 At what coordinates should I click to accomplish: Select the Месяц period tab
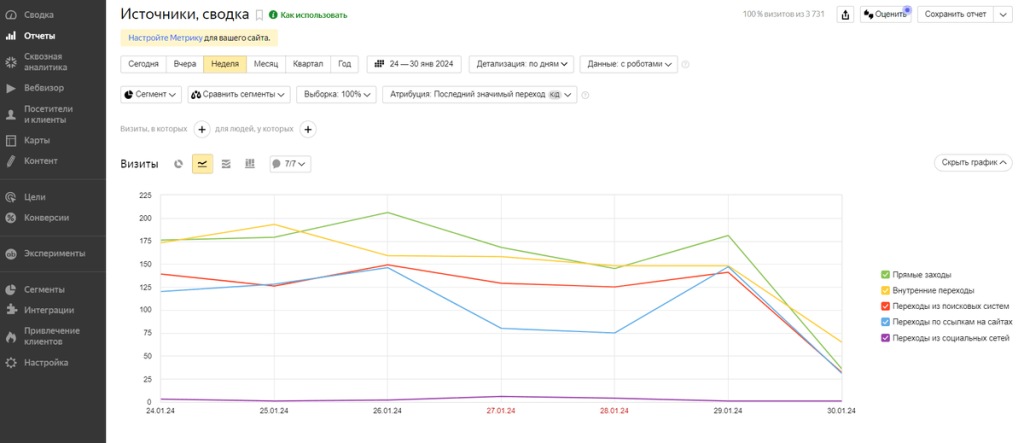tap(265, 64)
